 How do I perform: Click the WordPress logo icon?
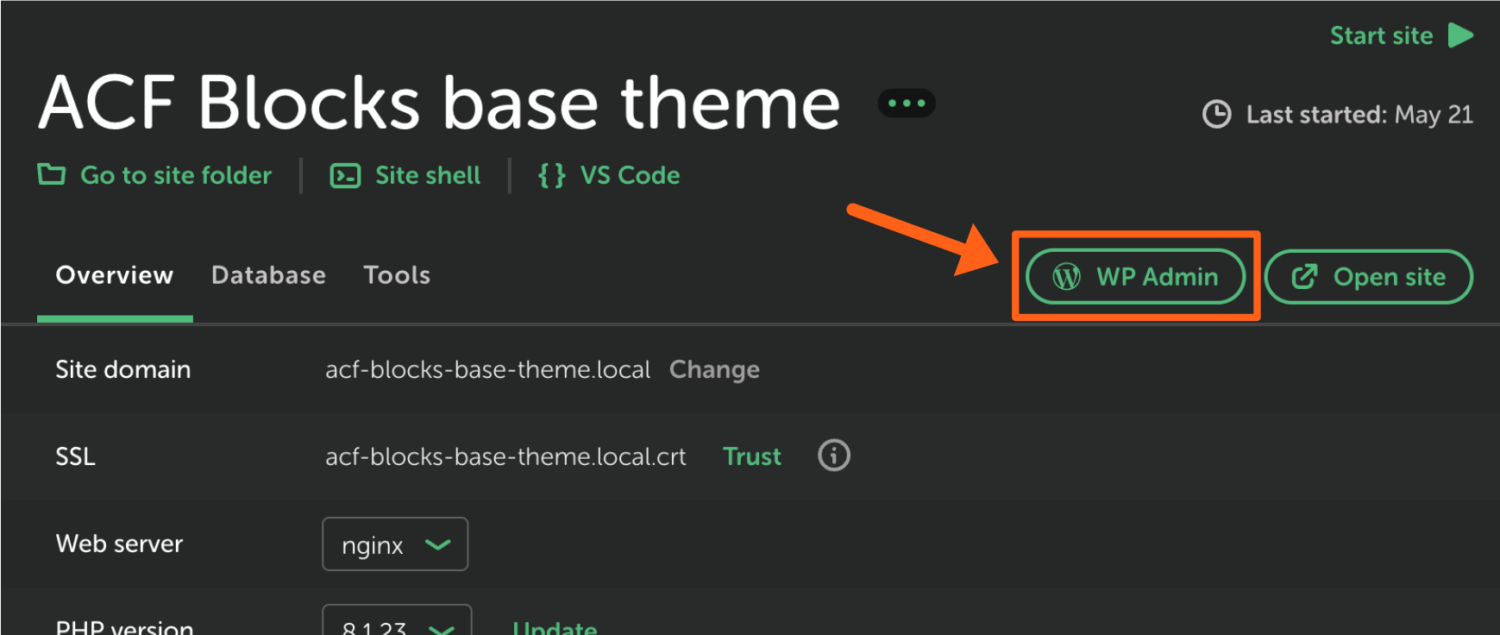coord(1067,277)
